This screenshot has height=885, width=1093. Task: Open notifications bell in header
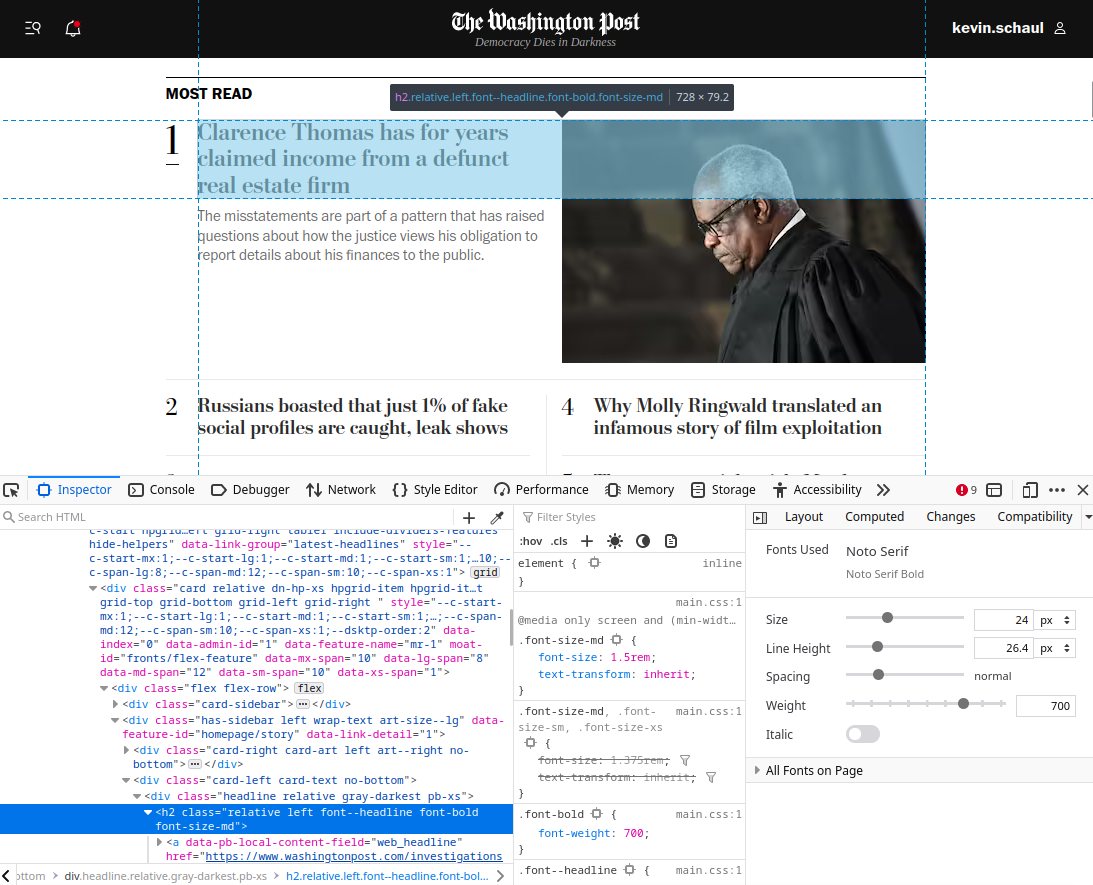[x=72, y=28]
